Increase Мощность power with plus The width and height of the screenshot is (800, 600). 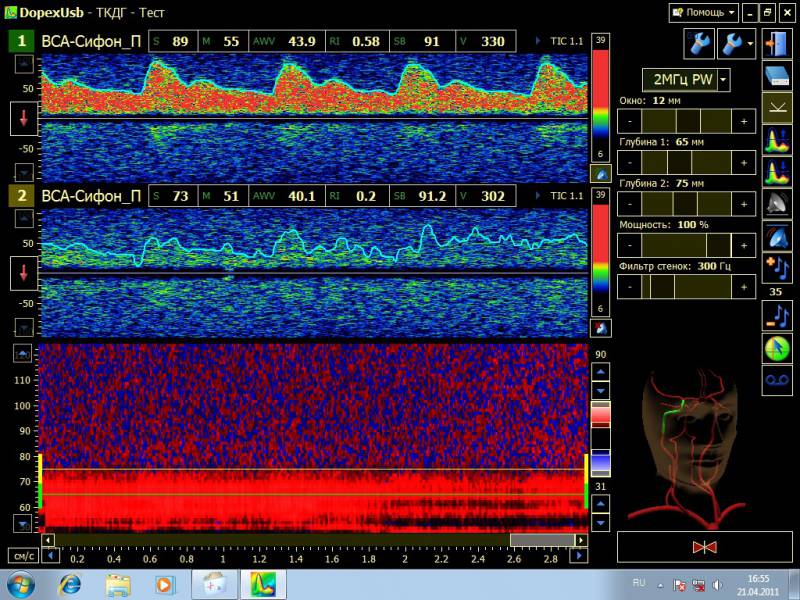click(x=744, y=245)
